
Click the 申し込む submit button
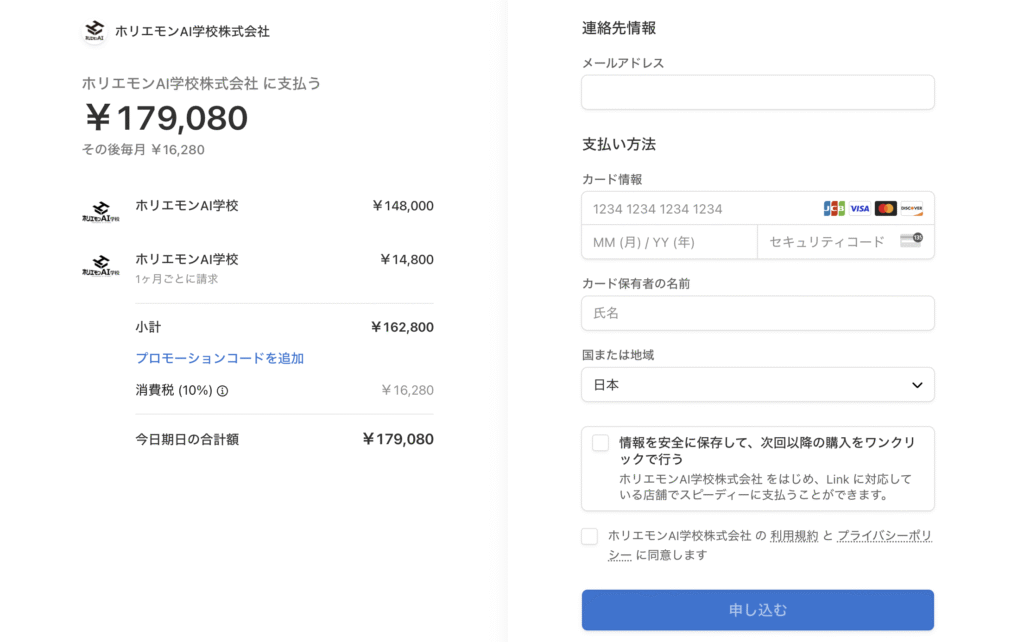point(758,610)
